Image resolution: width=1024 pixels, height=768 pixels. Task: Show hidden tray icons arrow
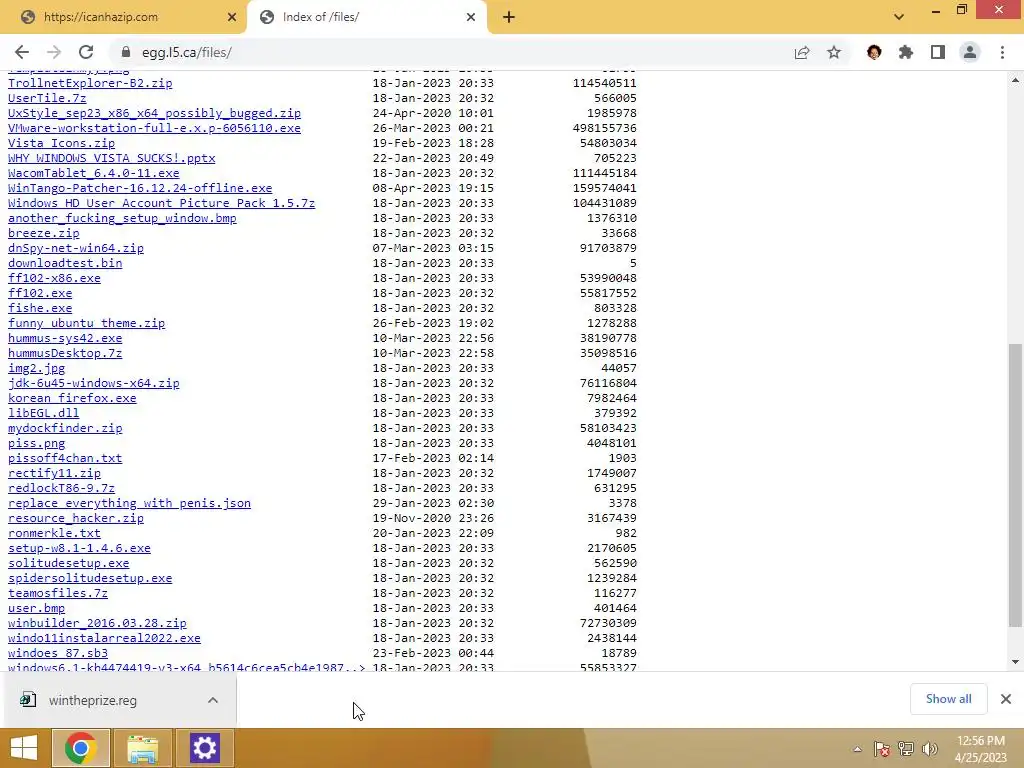point(857,749)
